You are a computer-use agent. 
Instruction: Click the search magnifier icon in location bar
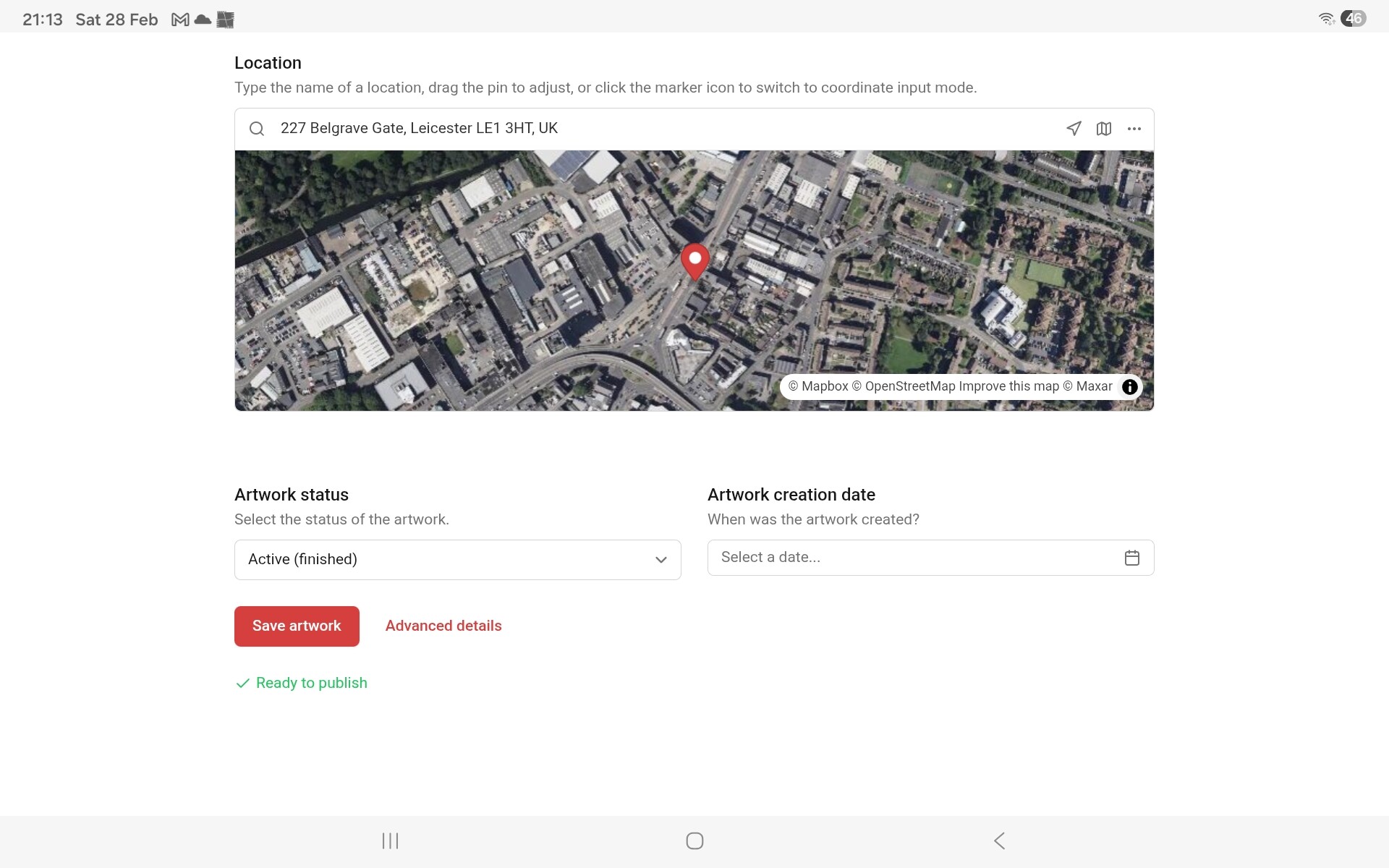coord(256,129)
